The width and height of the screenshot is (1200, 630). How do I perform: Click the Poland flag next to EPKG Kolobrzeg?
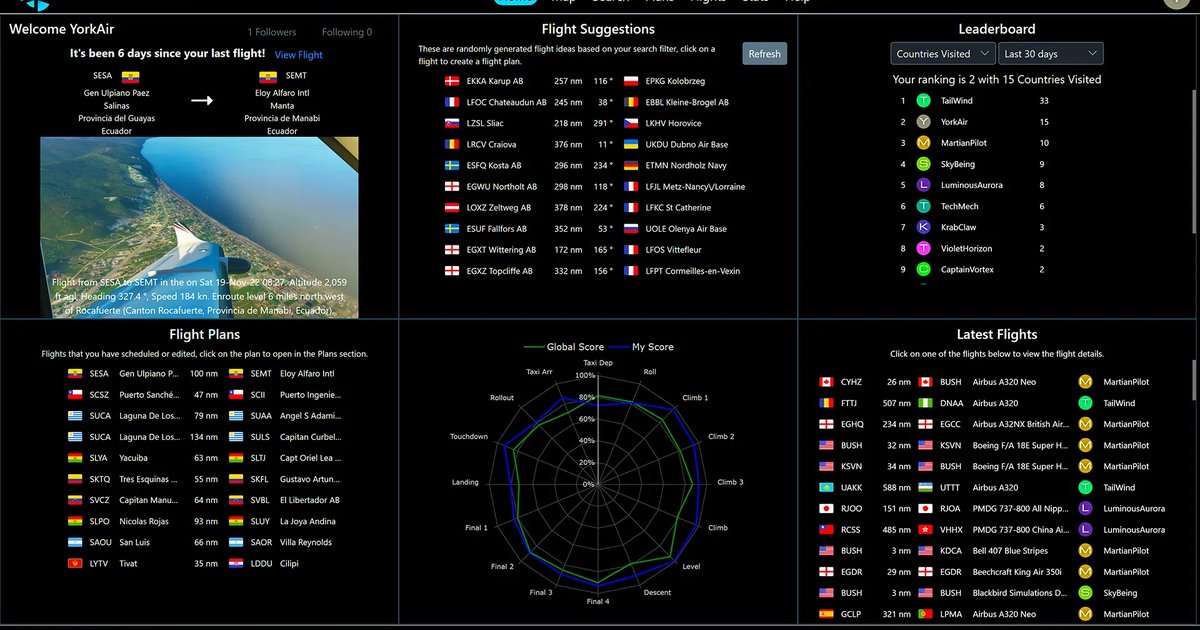tap(631, 81)
